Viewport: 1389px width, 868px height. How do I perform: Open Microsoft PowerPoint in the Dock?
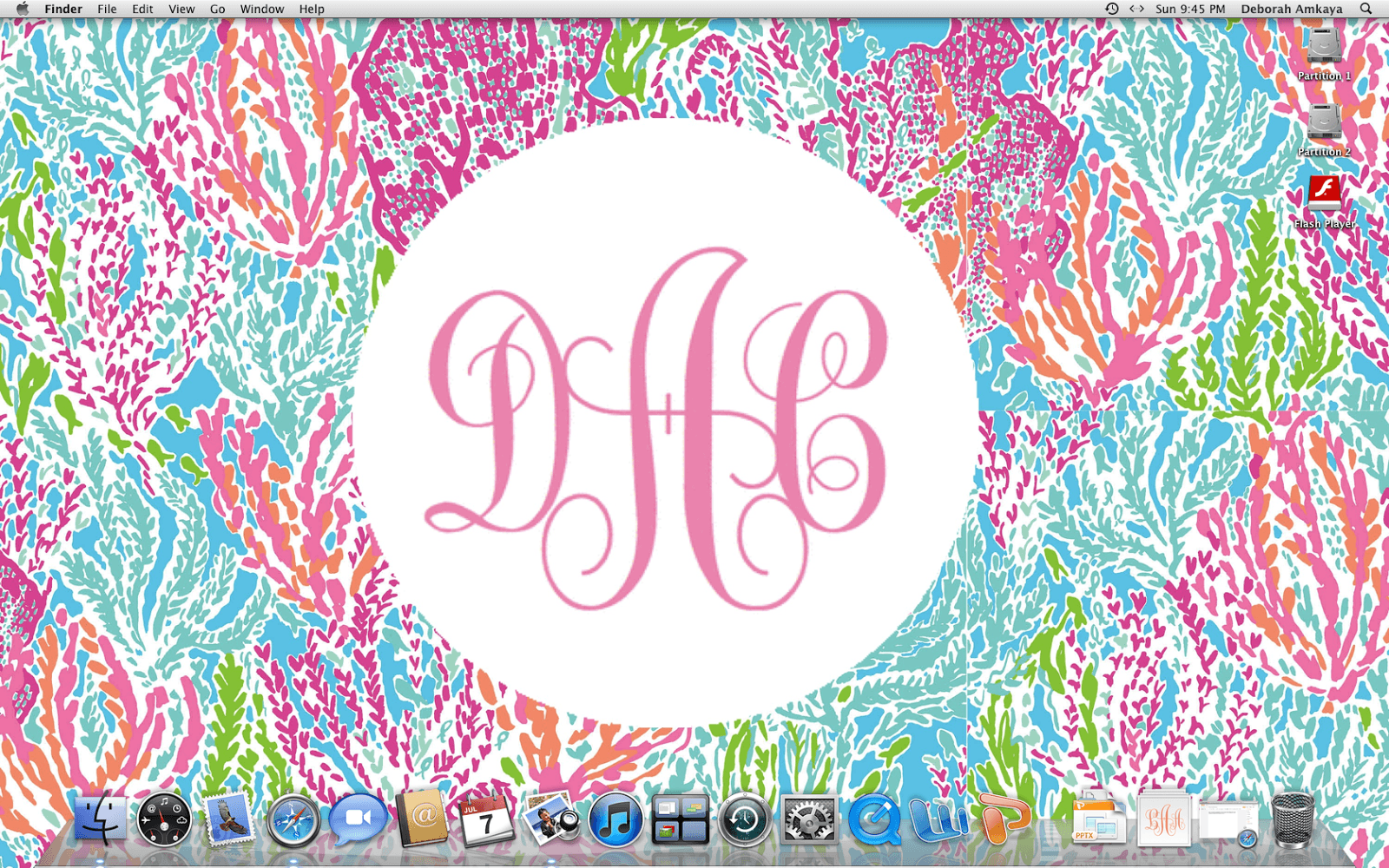tap(1004, 818)
